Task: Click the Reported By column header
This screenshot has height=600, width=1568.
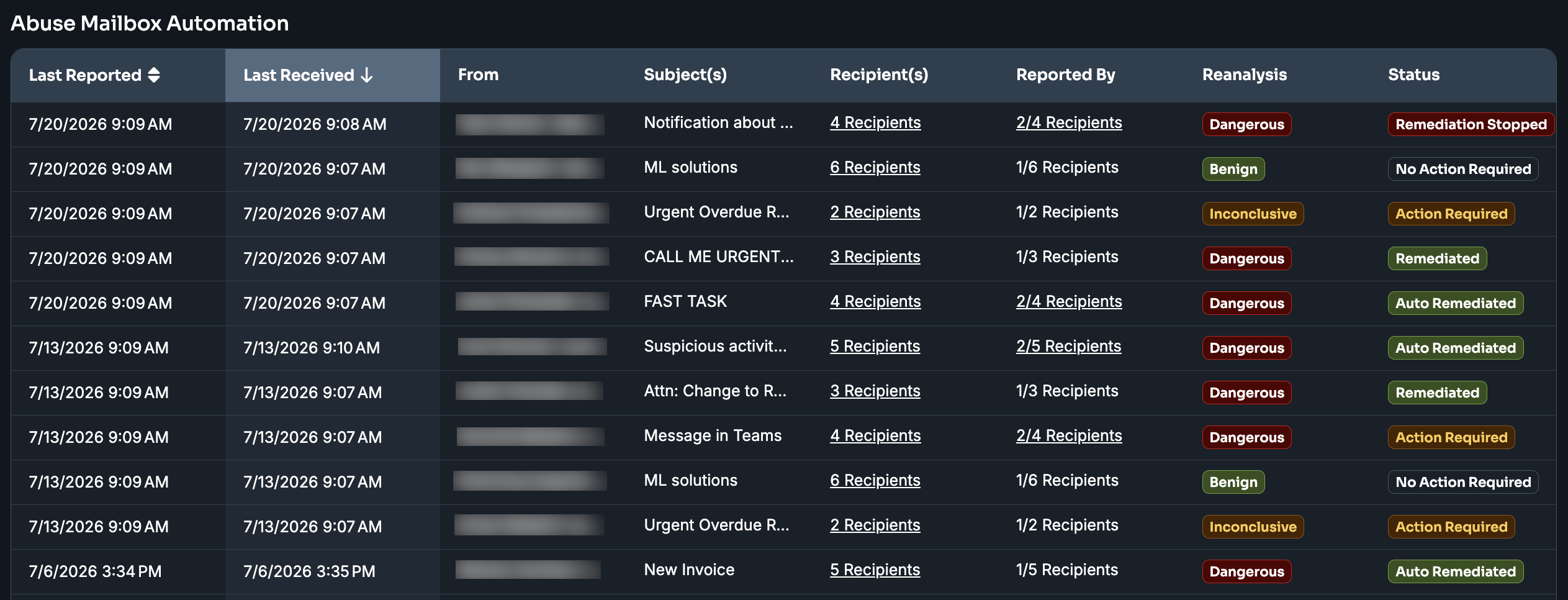Action: point(1066,75)
